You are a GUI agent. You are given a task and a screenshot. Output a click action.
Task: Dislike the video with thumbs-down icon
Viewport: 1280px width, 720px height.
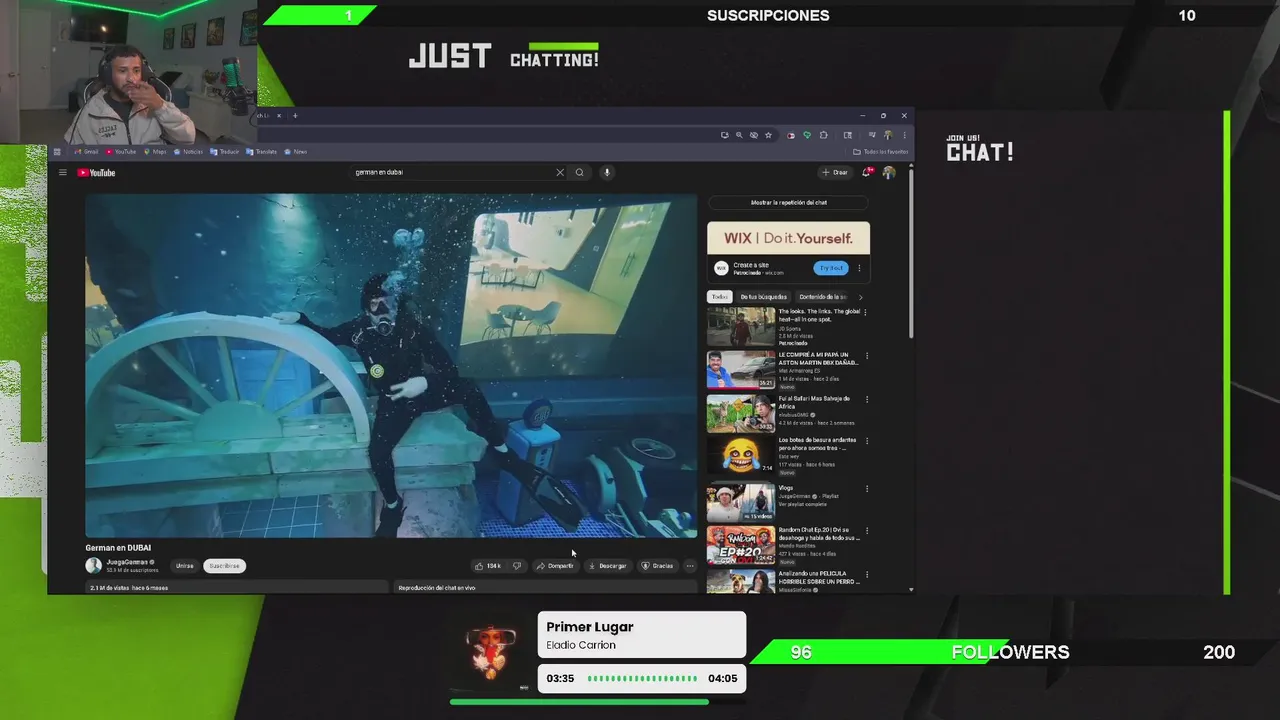(x=517, y=566)
